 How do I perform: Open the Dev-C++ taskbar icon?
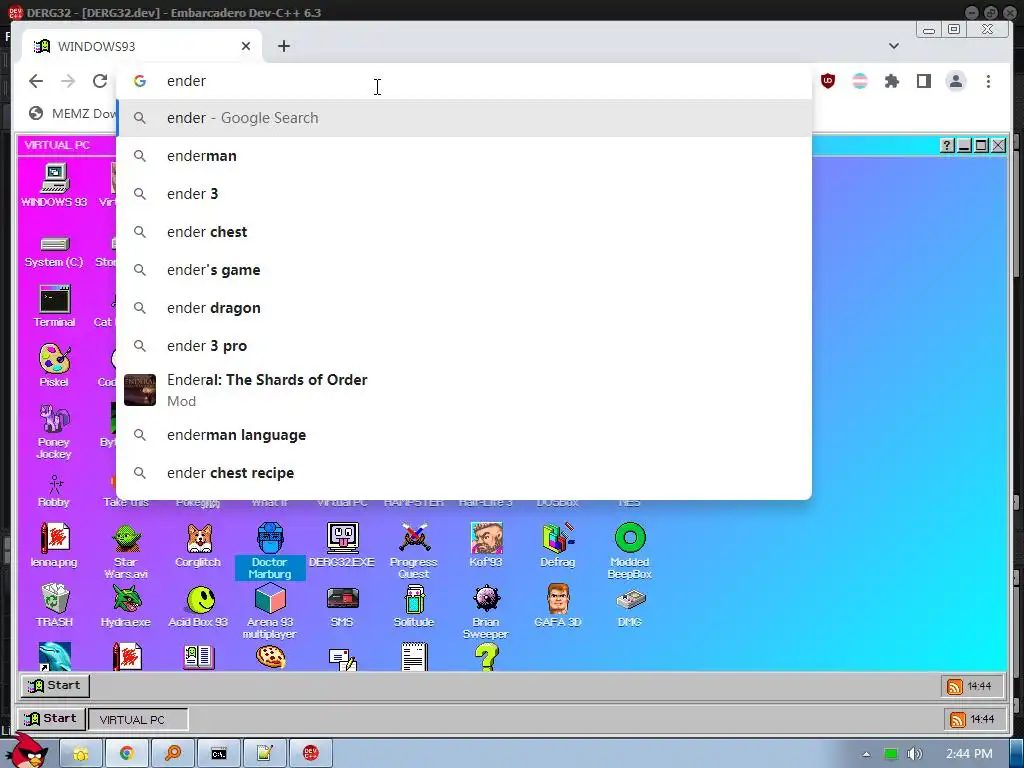[311, 754]
